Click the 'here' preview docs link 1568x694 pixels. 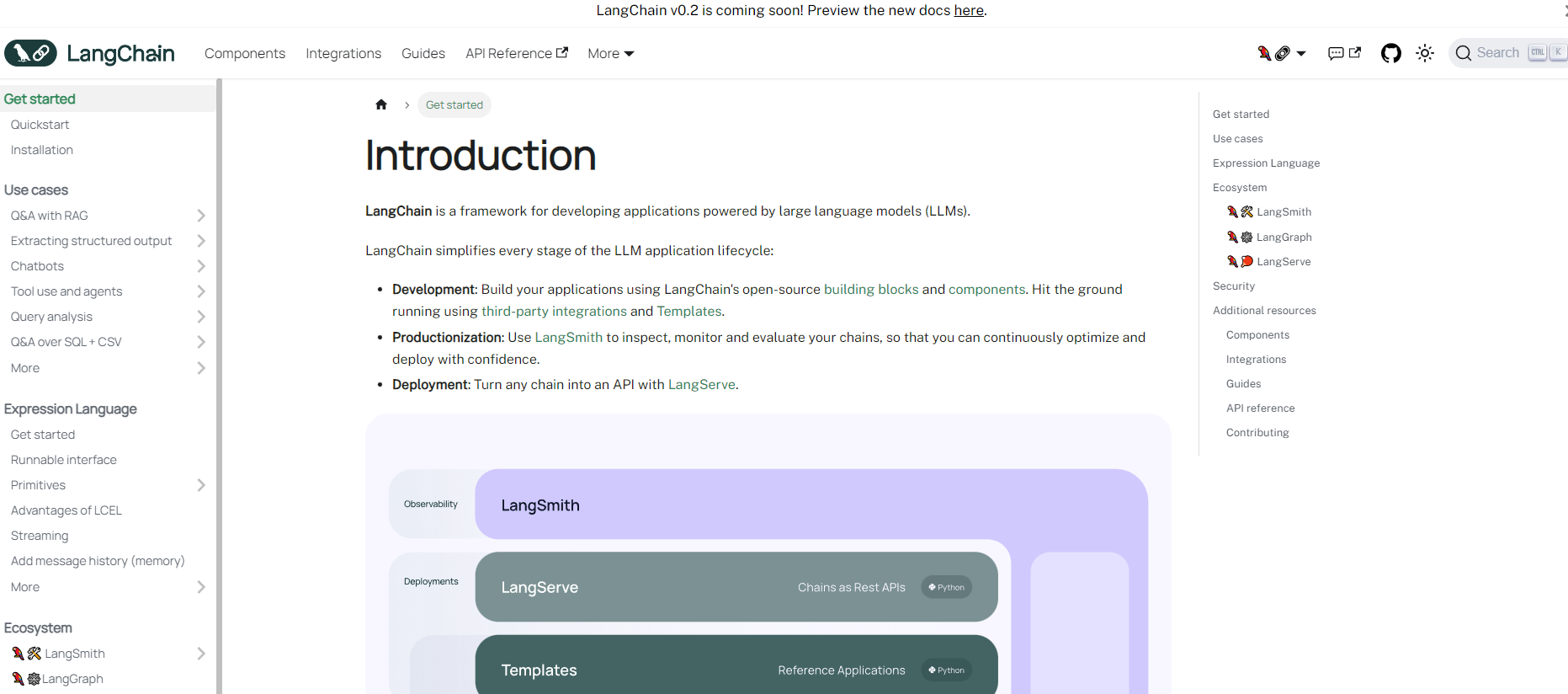click(x=968, y=10)
